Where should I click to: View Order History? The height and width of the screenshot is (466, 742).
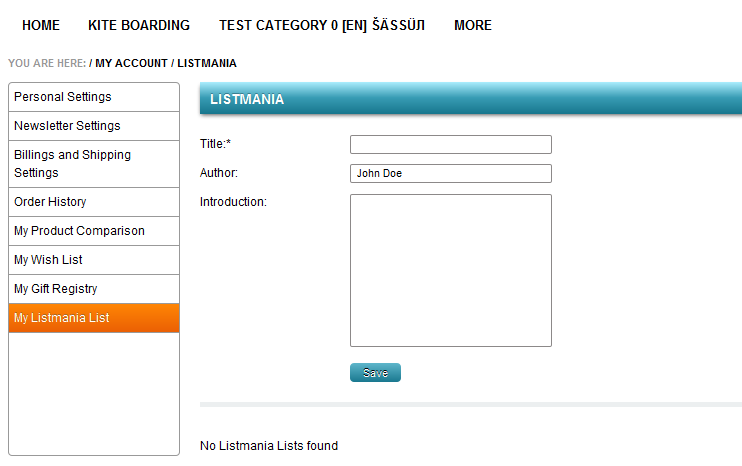50,202
